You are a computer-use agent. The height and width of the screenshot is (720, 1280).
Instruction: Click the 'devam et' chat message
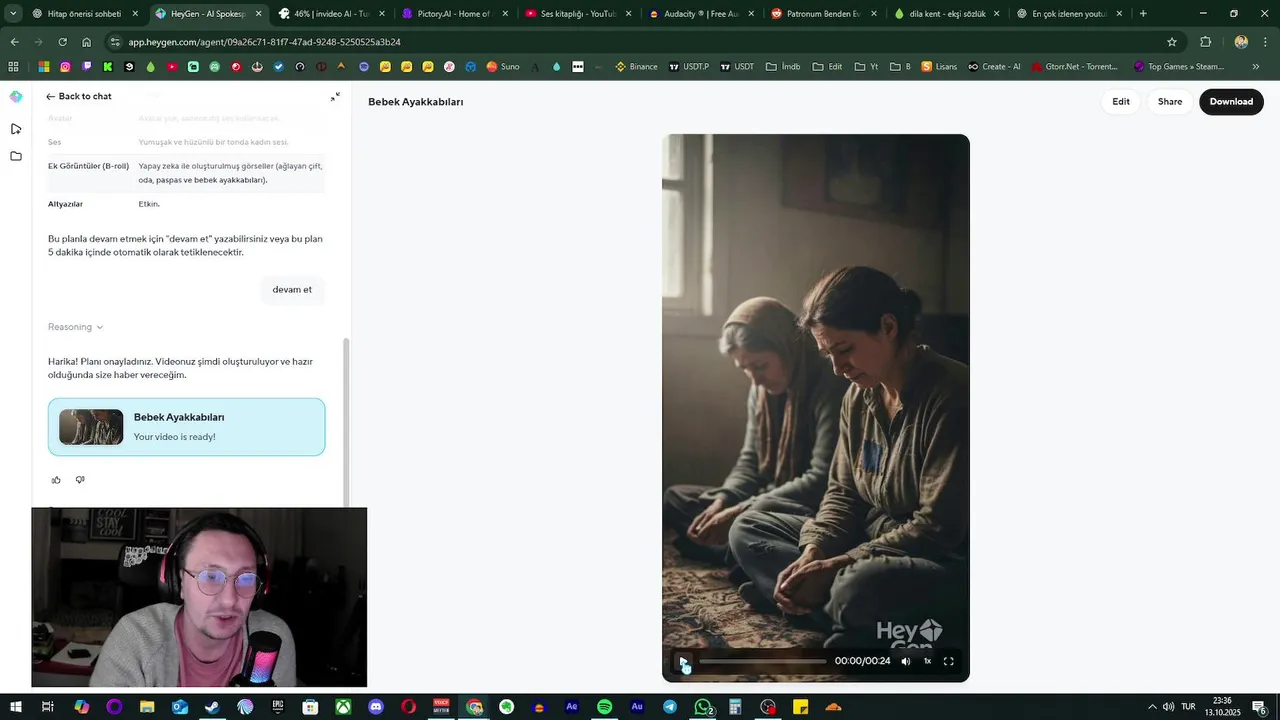tap(292, 289)
